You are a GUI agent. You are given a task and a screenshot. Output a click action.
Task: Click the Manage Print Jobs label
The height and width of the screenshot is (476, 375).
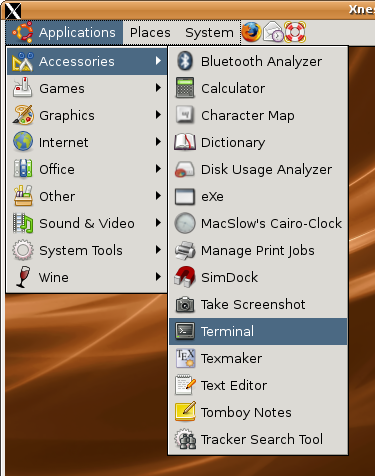[258, 251]
